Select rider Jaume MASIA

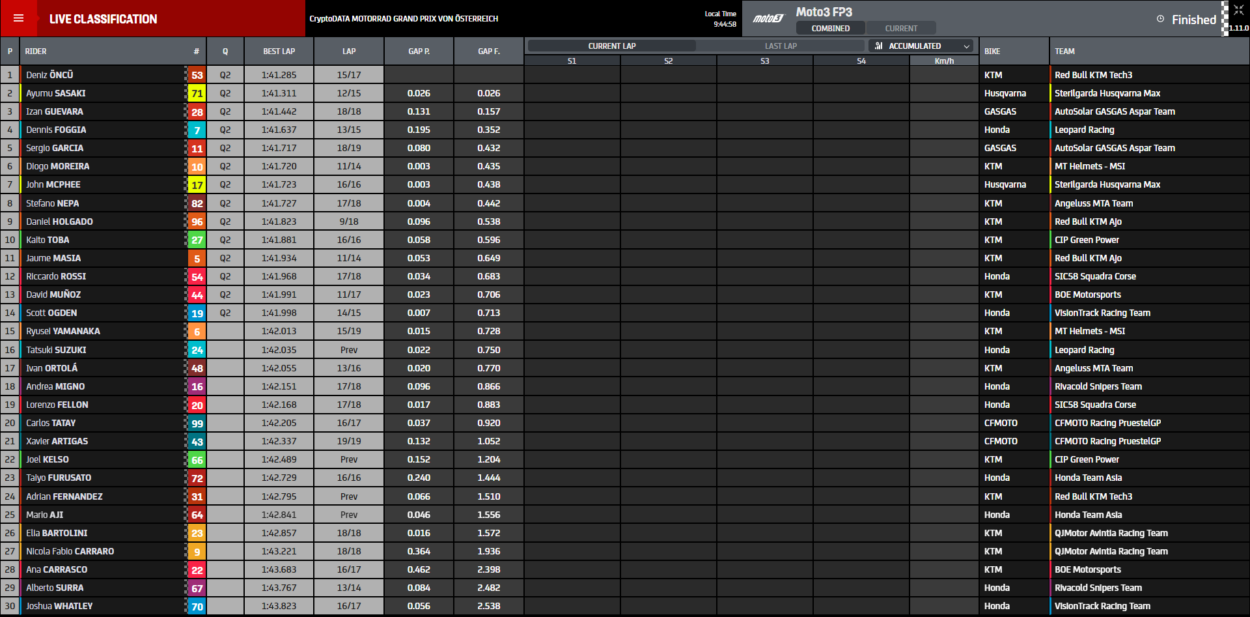(x=53, y=258)
